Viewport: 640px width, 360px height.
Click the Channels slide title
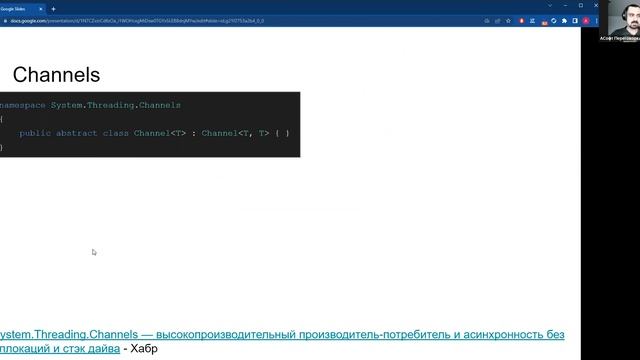(x=56, y=75)
